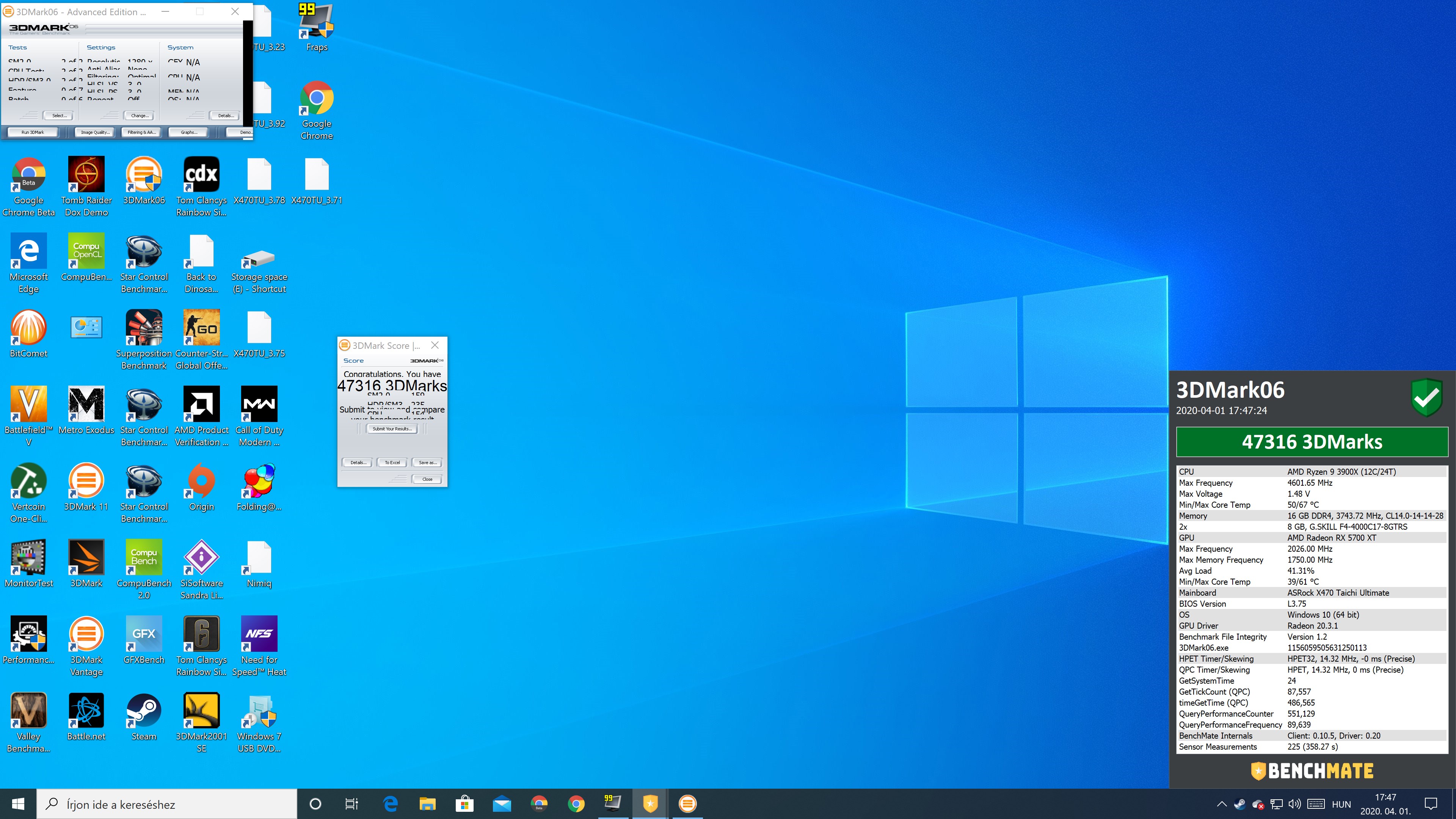
Task: Open the notification center
Action: tap(1431, 804)
